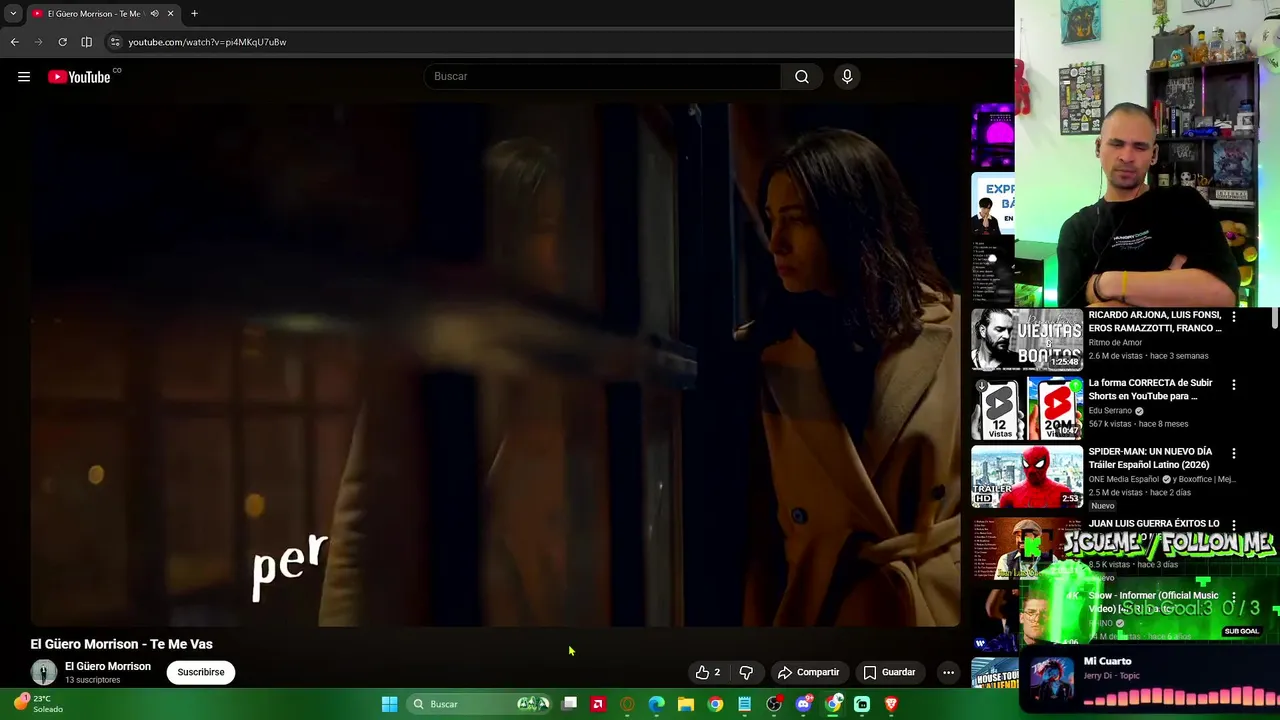Switch to the El Güero Morrison tab
The width and height of the screenshot is (1280, 720).
pos(95,13)
